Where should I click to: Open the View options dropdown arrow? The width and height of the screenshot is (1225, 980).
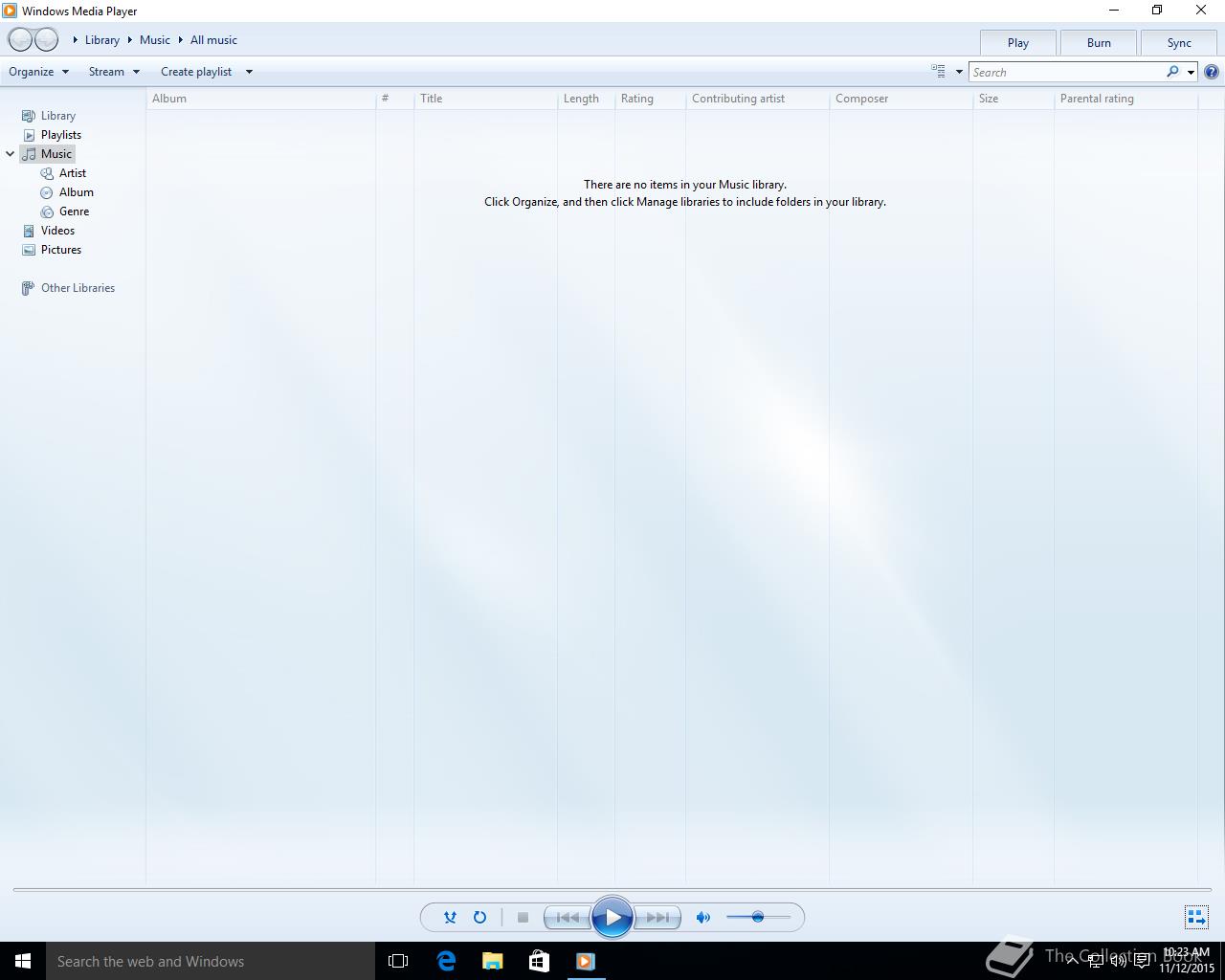[x=959, y=72]
